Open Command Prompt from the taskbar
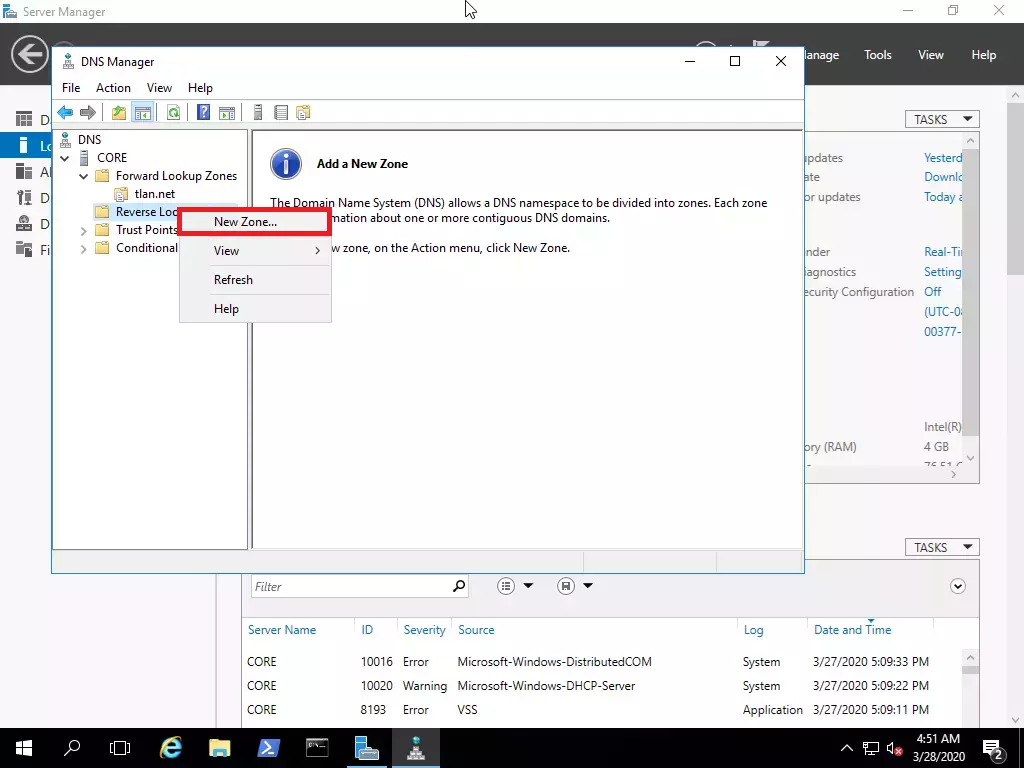The height and width of the screenshot is (768, 1024). click(317, 748)
